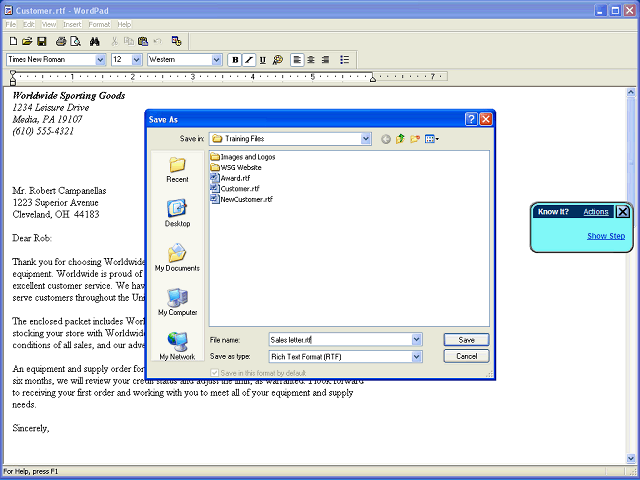Open Print Preview from the toolbar
Viewport: 640px width, 480px height.
coord(75,41)
